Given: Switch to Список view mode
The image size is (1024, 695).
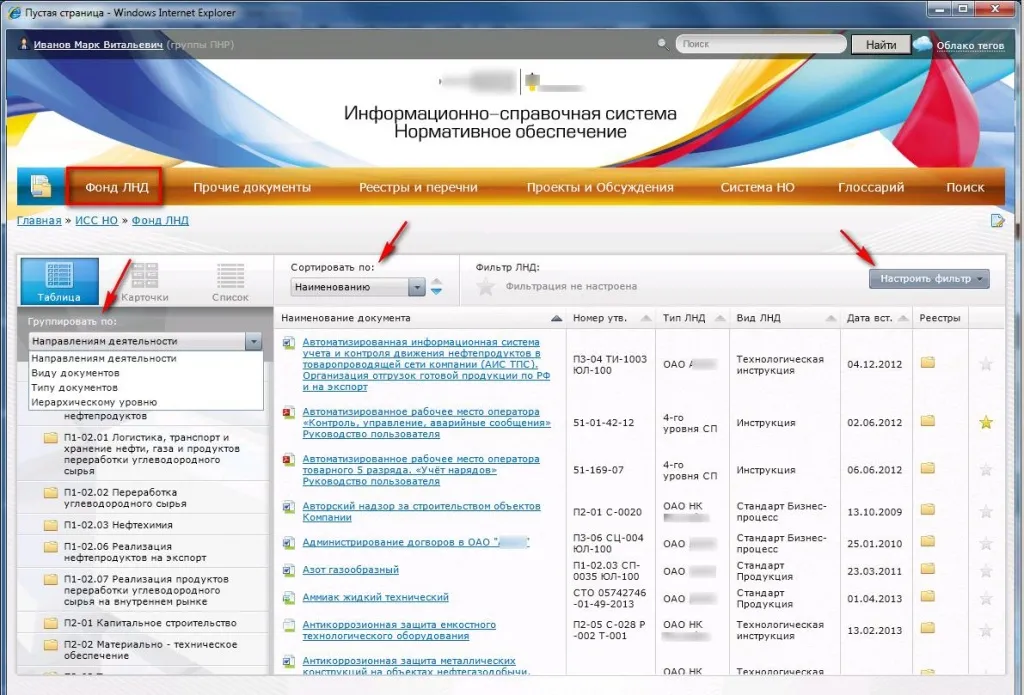Looking at the screenshot, I should [x=230, y=281].
